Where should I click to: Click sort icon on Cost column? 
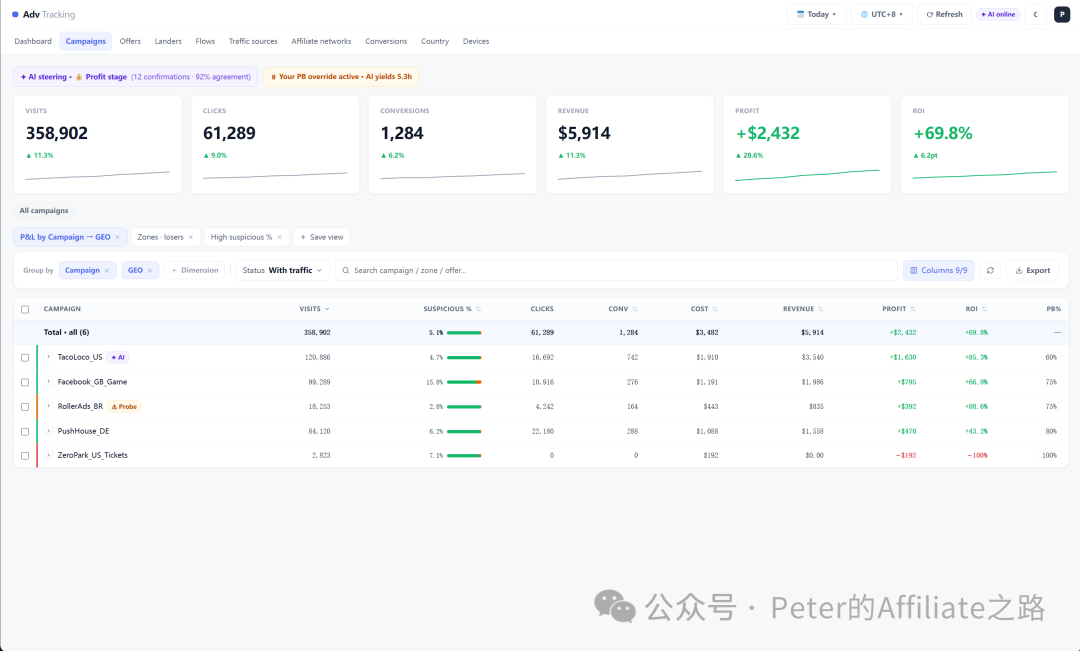coord(715,309)
